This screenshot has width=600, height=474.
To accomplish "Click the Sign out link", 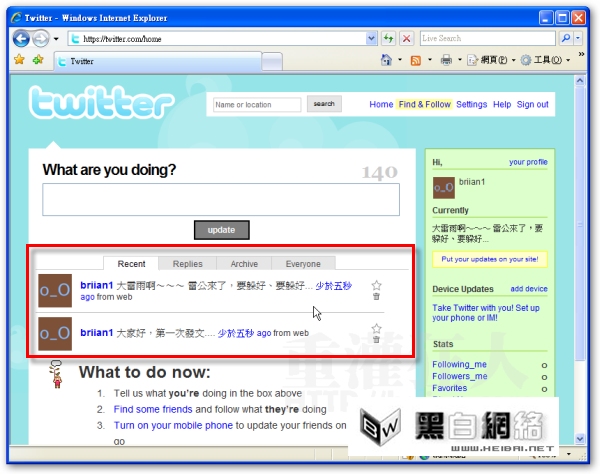I will [x=532, y=104].
